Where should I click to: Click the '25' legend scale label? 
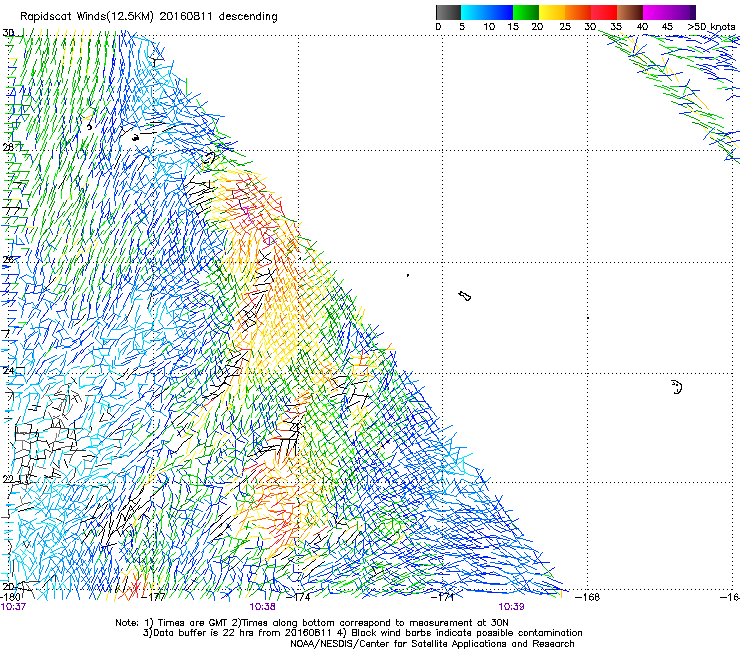(565, 27)
